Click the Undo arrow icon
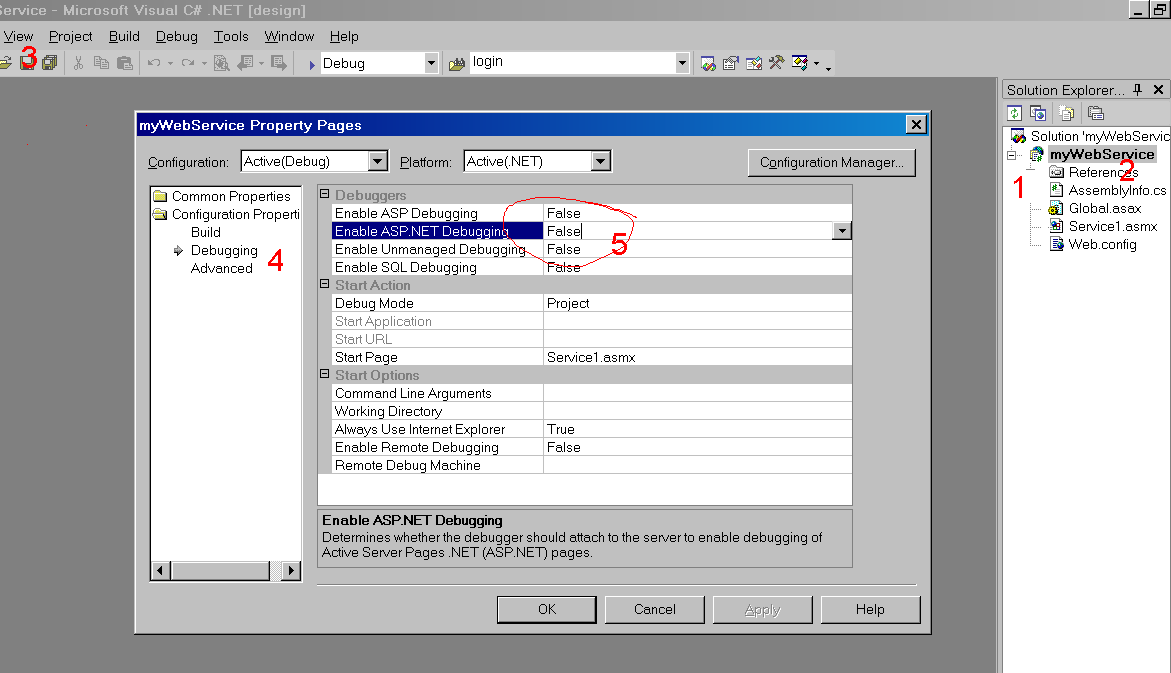The width and height of the screenshot is (1171, 673). point(154,63)
